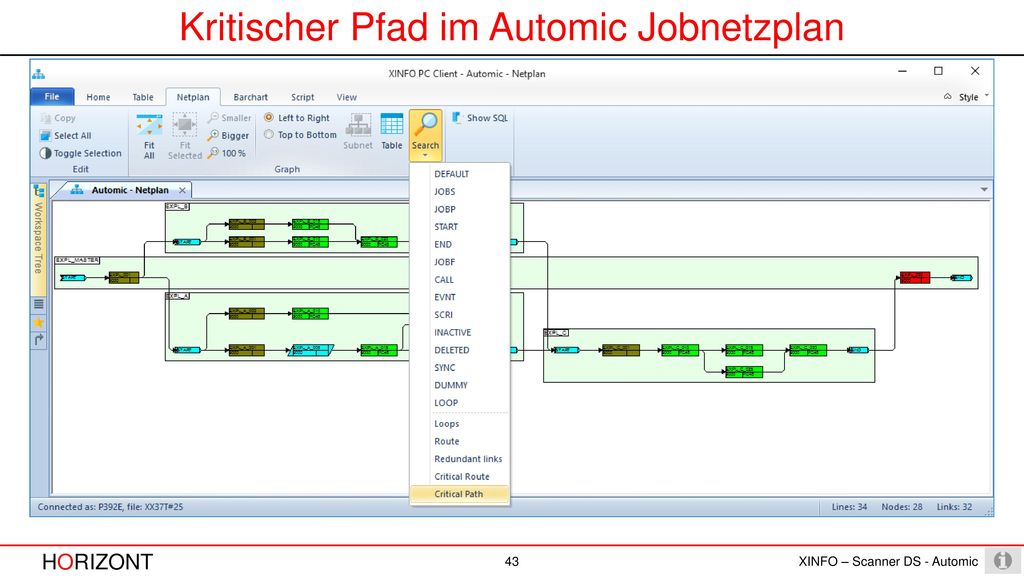Image resolution: width=1024 pixels, height=576 pixels.
Task: Click the Lines: 34 status entry
Action: click(x=850, y=507)
